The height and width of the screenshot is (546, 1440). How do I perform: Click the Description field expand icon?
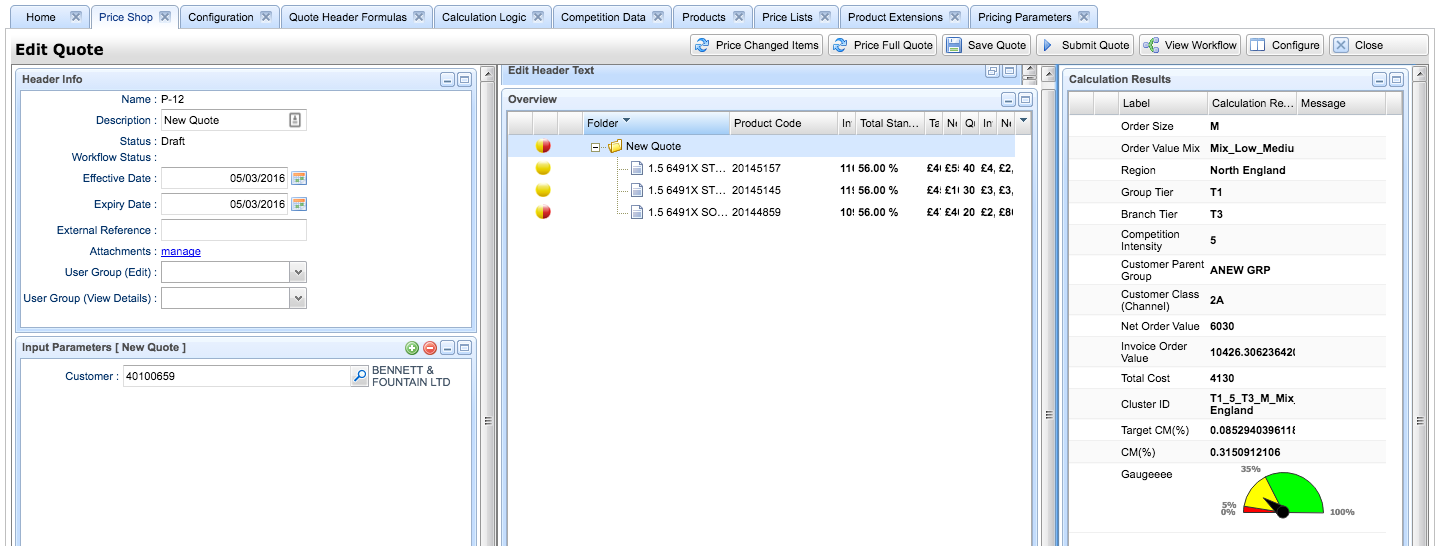tap(295, 120)
